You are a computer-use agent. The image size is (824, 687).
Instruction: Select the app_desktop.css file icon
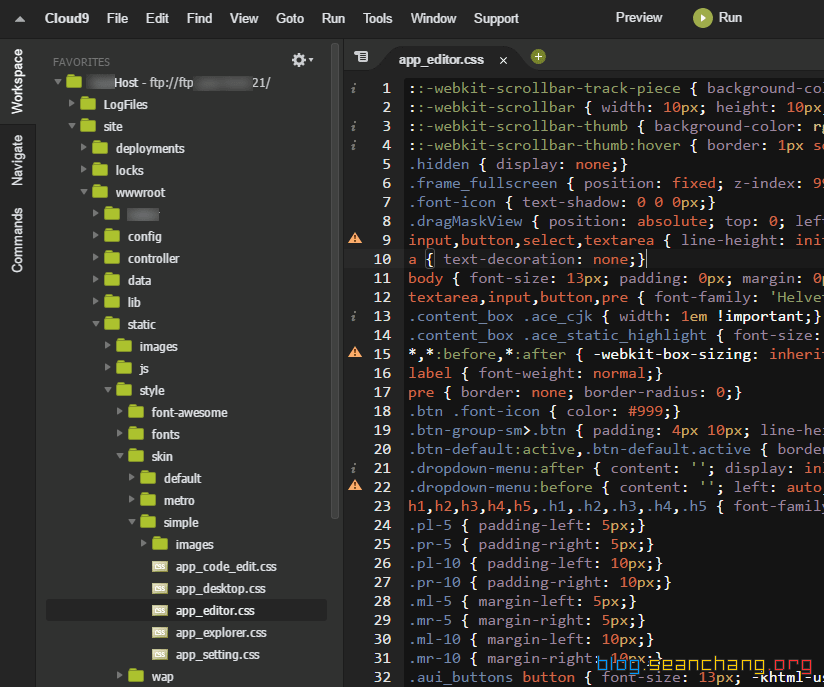[160, 588]
